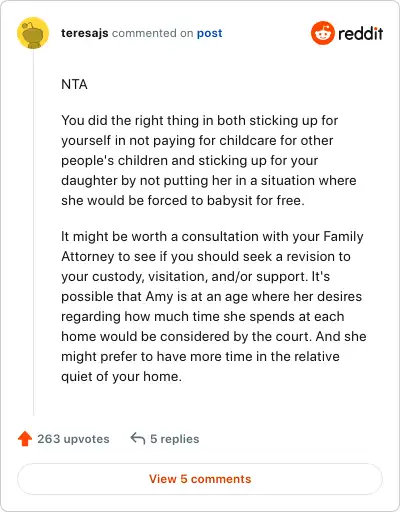Click the paragraph starting "It might be worth"
Screen dimensions: 400x512
214,306
